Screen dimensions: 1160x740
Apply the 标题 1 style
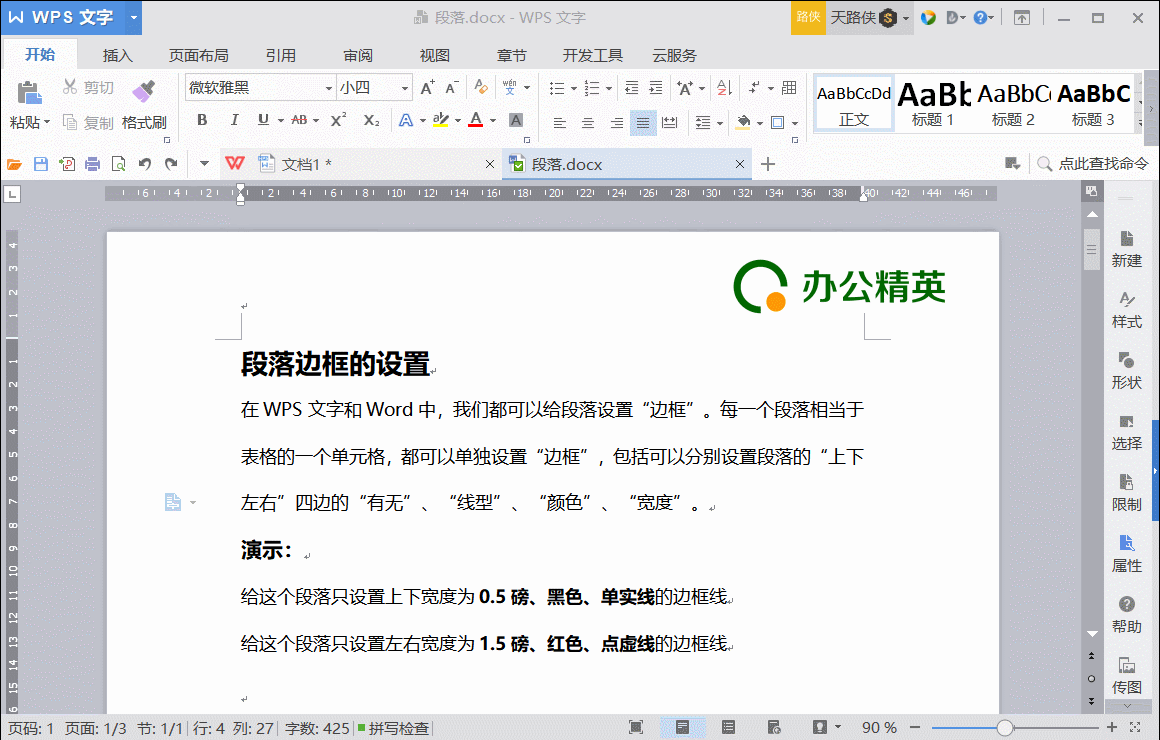point(933,104)
